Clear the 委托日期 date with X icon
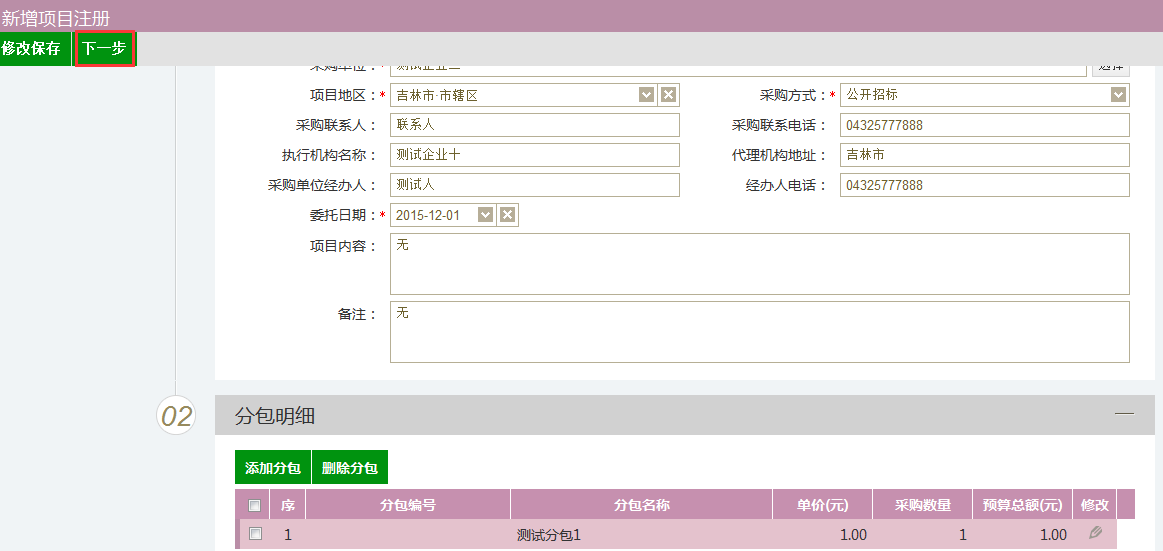Image resolution: width=1163 pixels, height=551 pixels. [x=507, y=215]
